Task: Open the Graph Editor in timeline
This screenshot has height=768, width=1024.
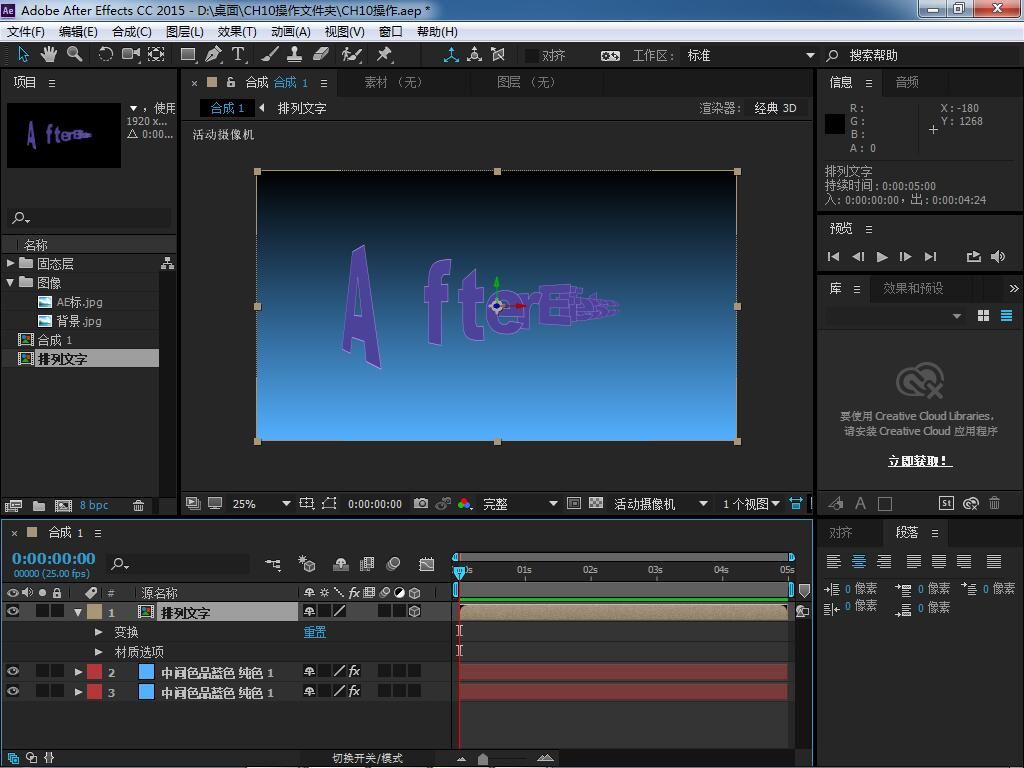Action: [426, 564]
